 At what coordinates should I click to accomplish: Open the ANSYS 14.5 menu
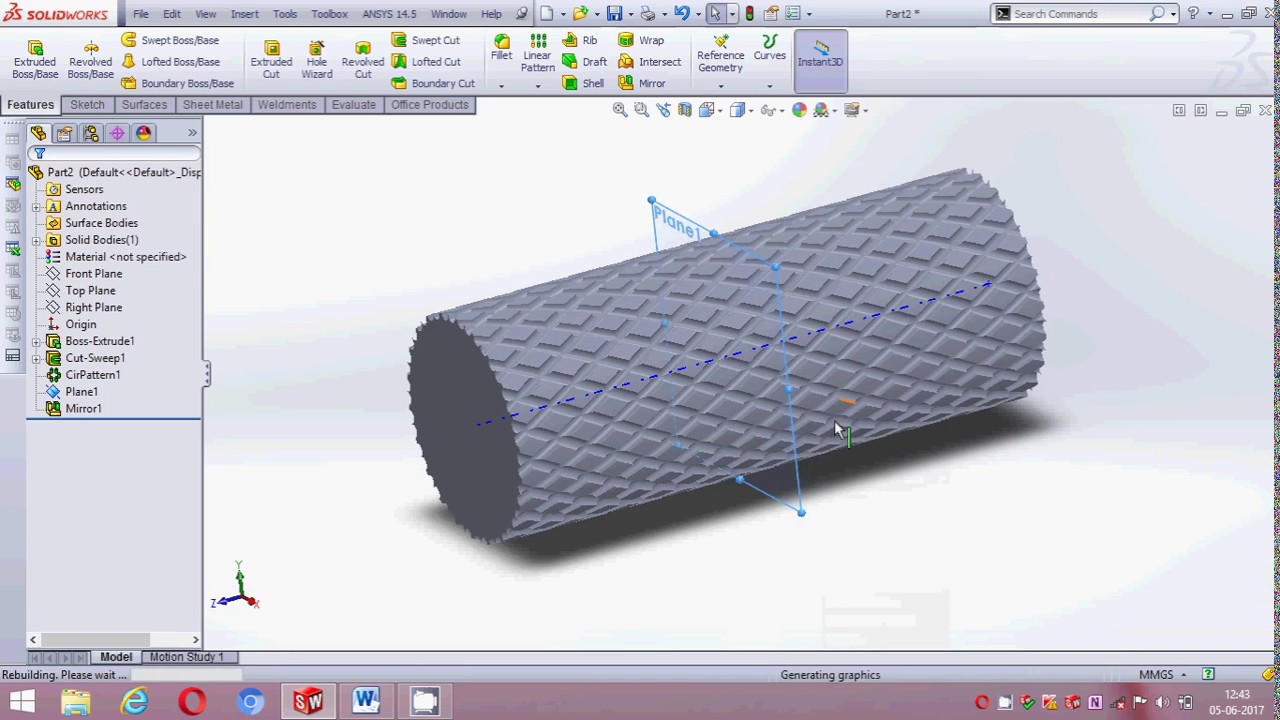coord(389,14)
